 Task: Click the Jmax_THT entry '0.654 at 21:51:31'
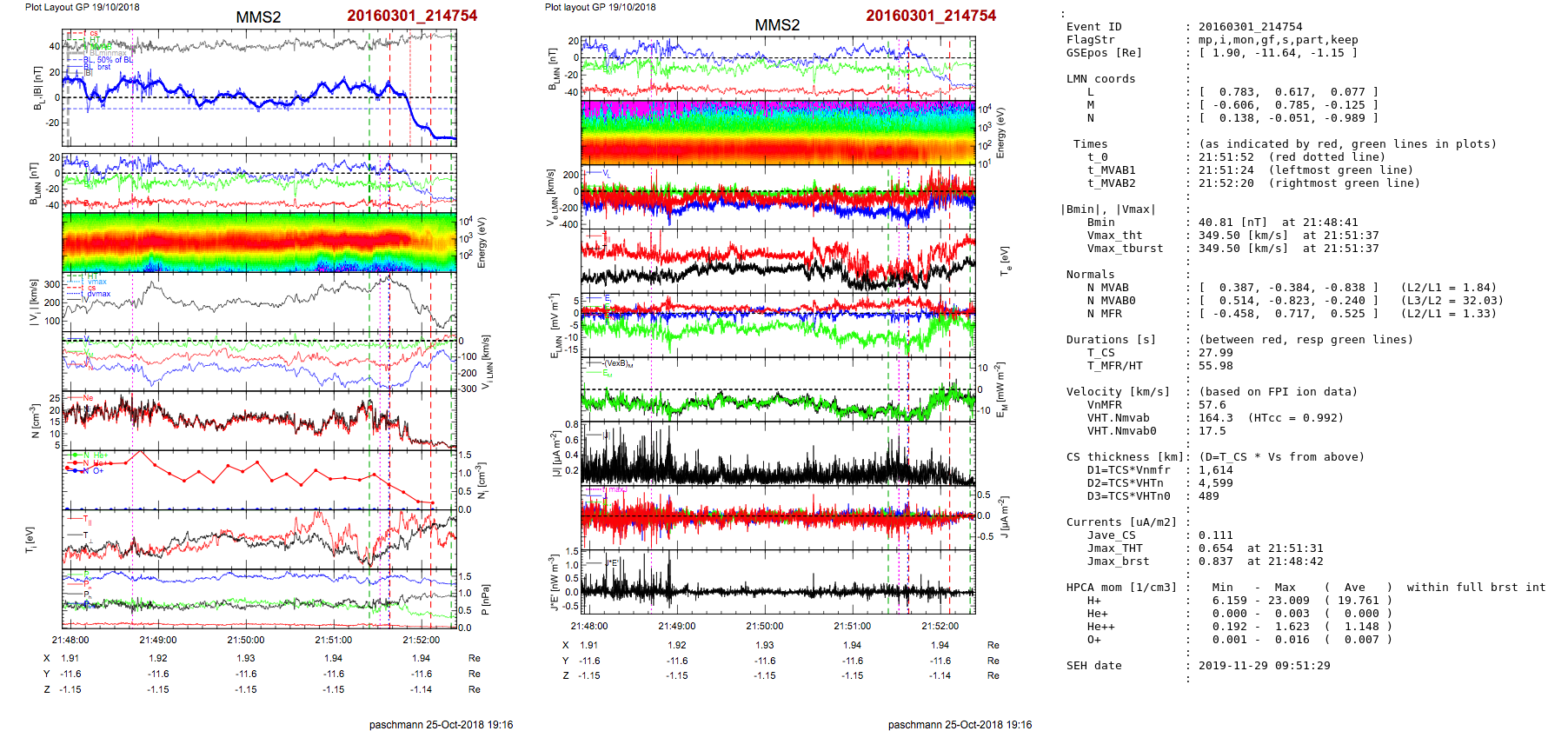click(x=1260, y=548)
